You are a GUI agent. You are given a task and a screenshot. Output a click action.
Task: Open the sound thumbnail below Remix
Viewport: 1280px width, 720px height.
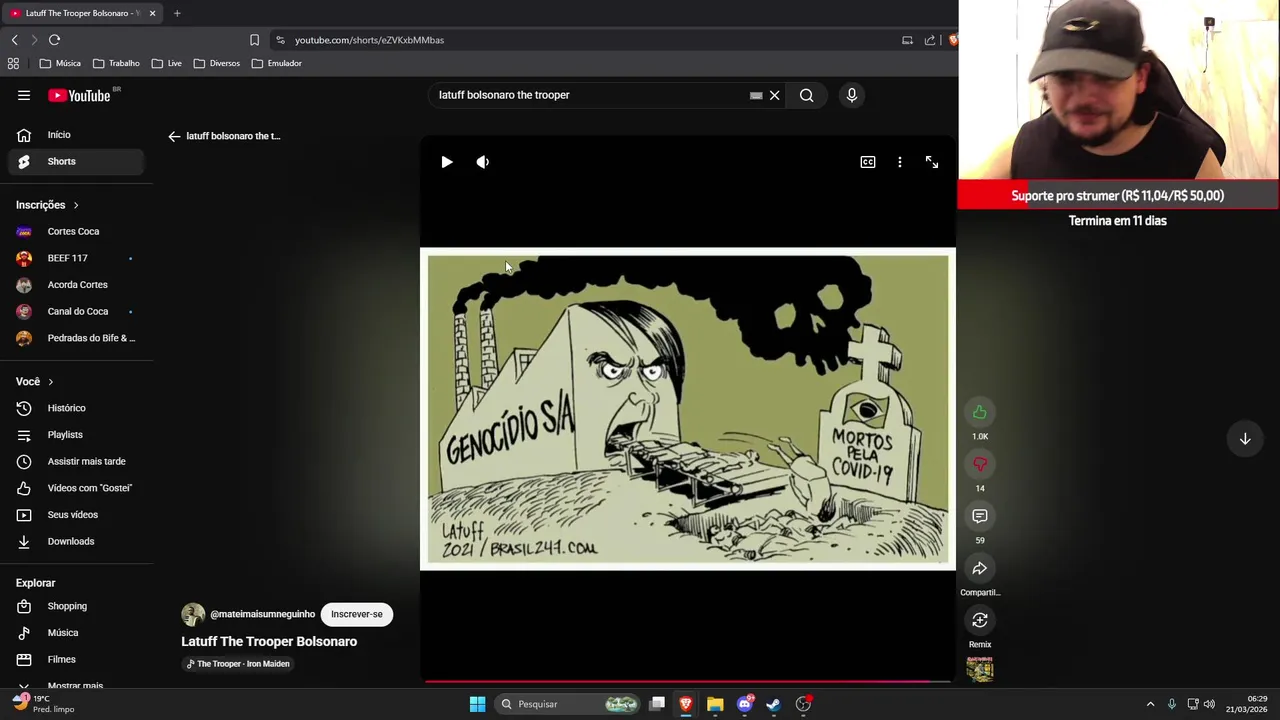(x=980, y=669)
